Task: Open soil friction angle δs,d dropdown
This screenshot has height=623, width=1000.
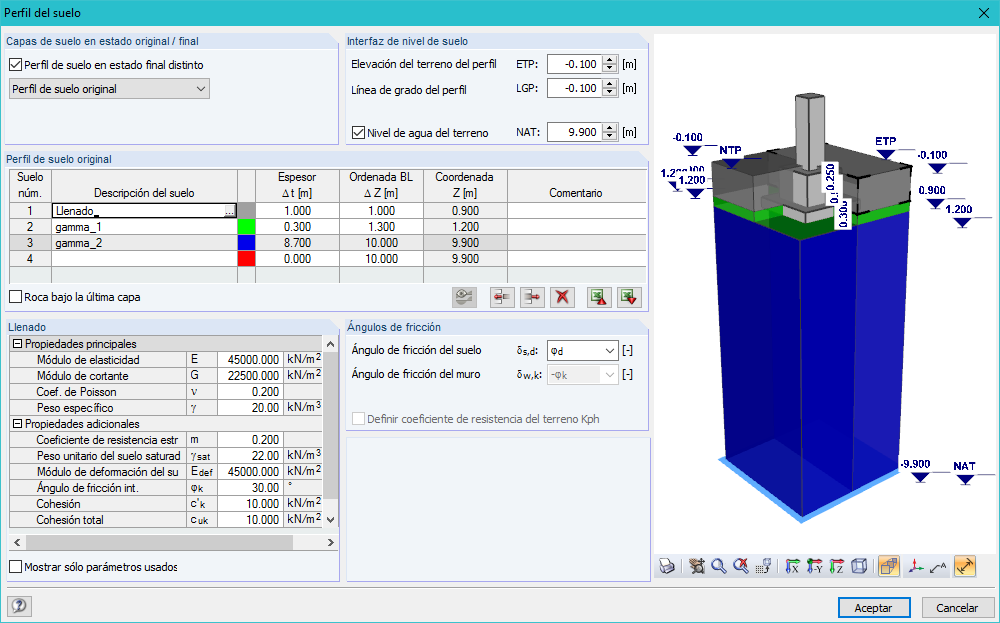Action: click(x=582, y=351)
